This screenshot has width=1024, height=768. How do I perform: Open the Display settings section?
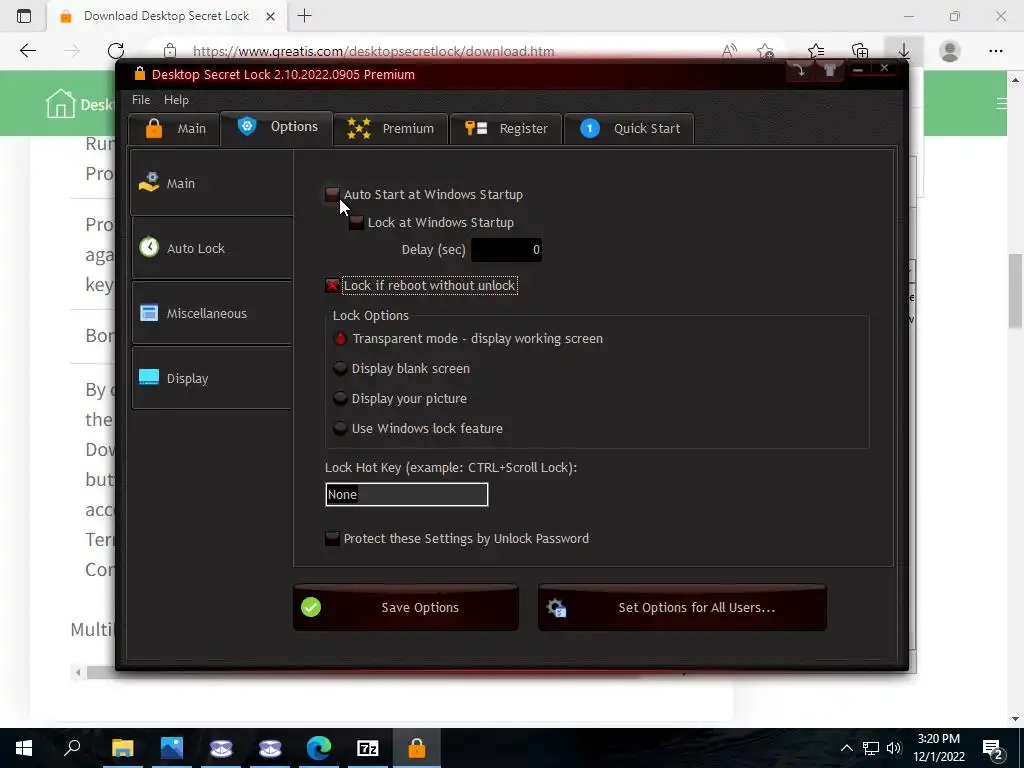tap(212, 378)
